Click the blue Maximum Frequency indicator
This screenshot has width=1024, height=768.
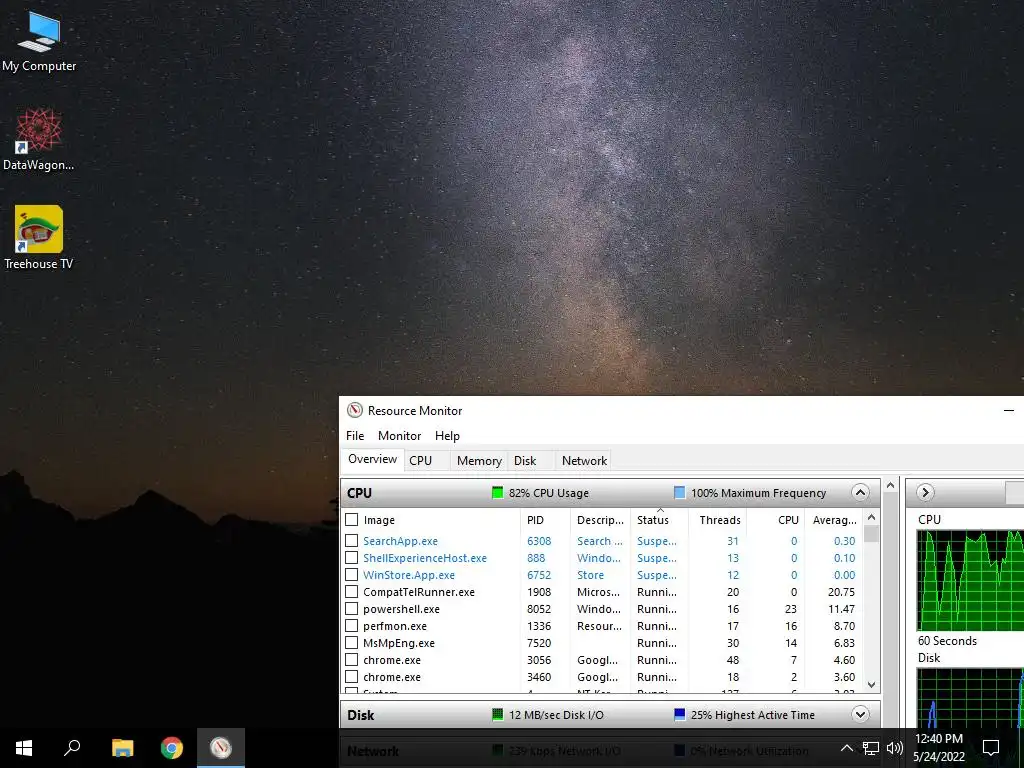coord(679,493)
